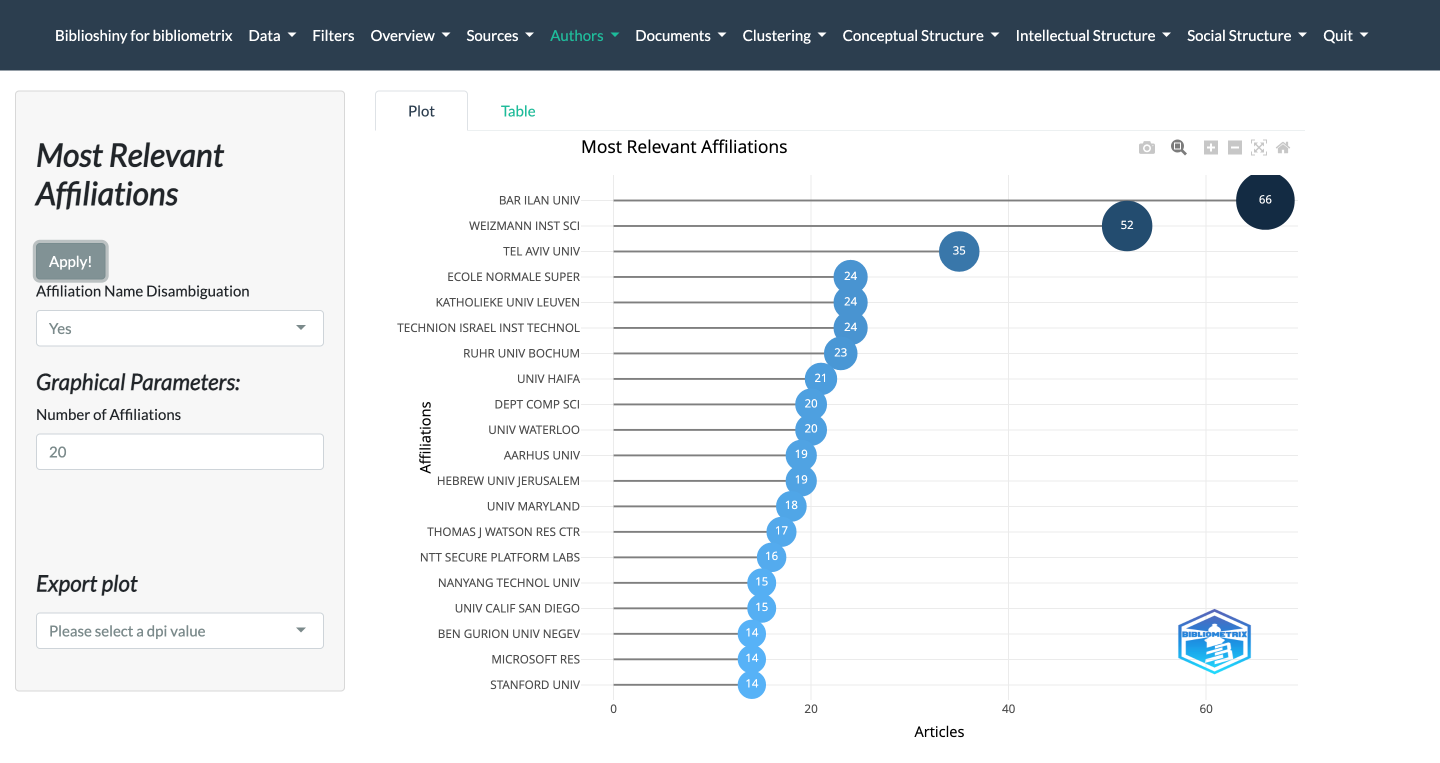Click the 15 bubble for Nanyang Technol Univ
This screenshot has width=1440, height=763.
point(761,583)
